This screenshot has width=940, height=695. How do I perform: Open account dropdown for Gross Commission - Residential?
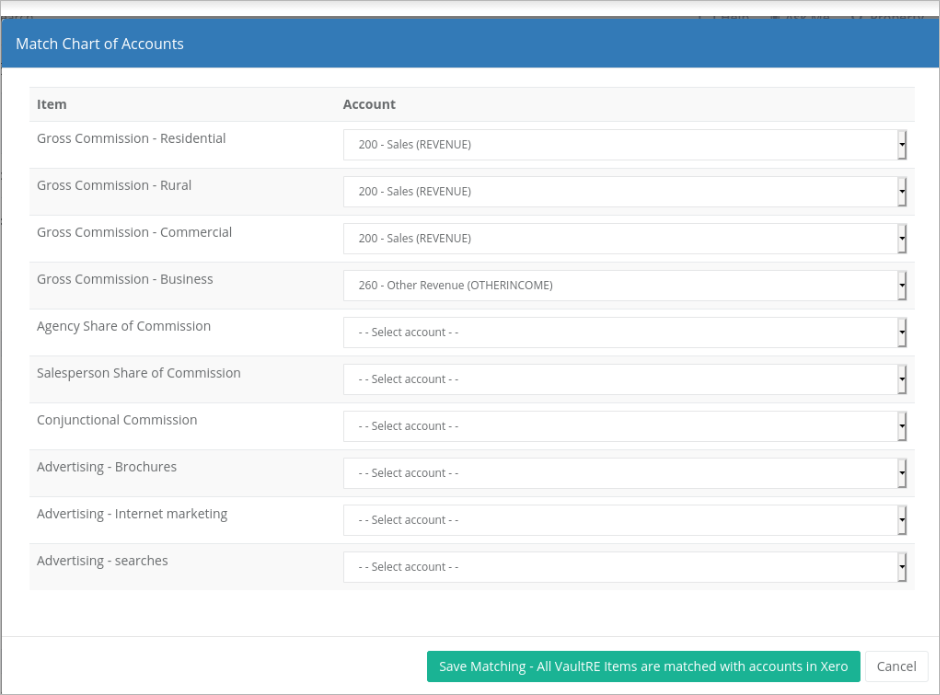[x=624, y=145]
